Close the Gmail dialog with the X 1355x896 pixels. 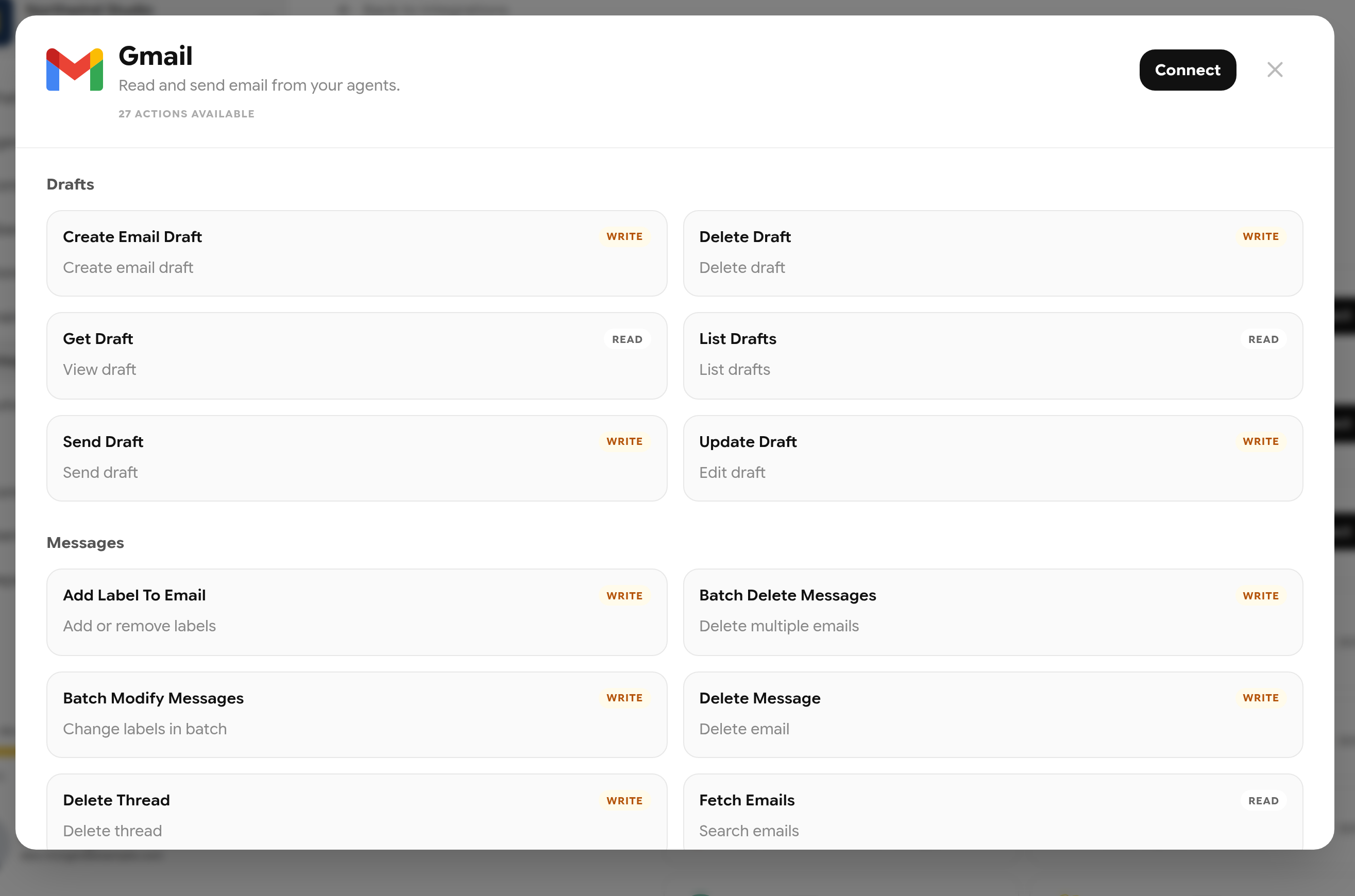pos(1275,70)
